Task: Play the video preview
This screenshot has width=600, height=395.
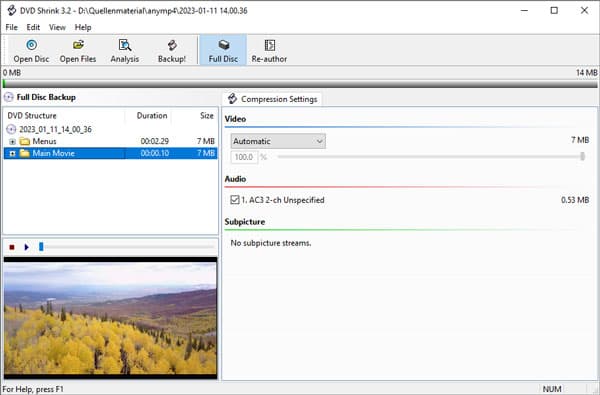Action: (26, 247)
